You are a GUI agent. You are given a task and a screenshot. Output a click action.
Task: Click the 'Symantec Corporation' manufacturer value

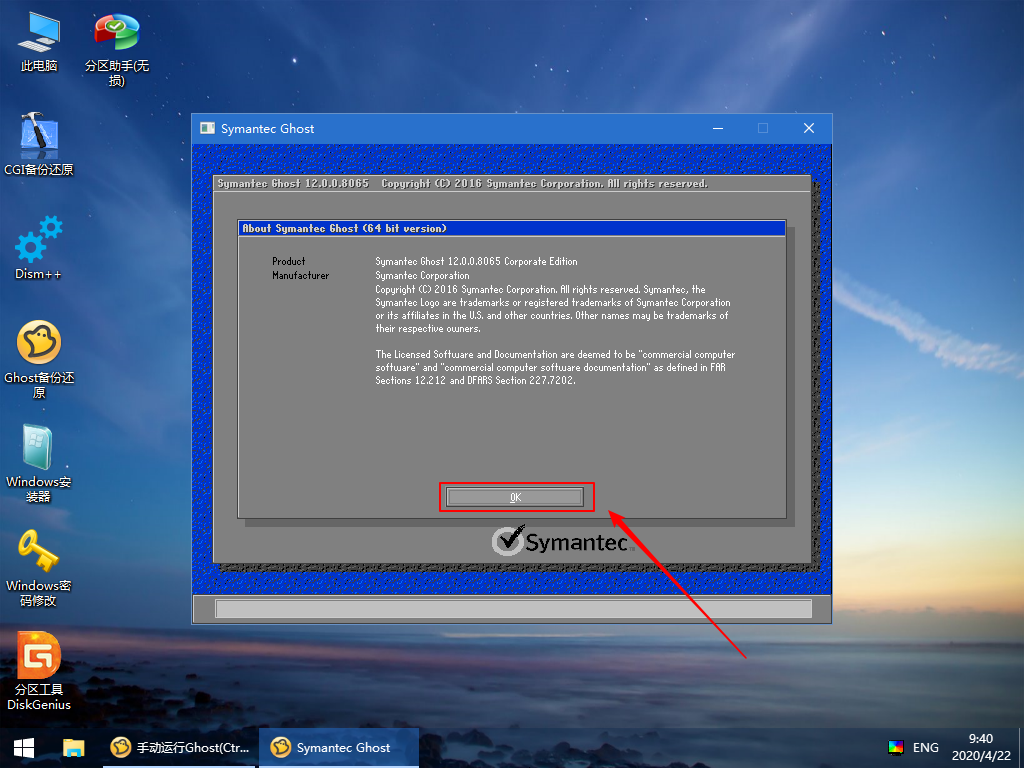pyautogui.click(x=422, y=276)
